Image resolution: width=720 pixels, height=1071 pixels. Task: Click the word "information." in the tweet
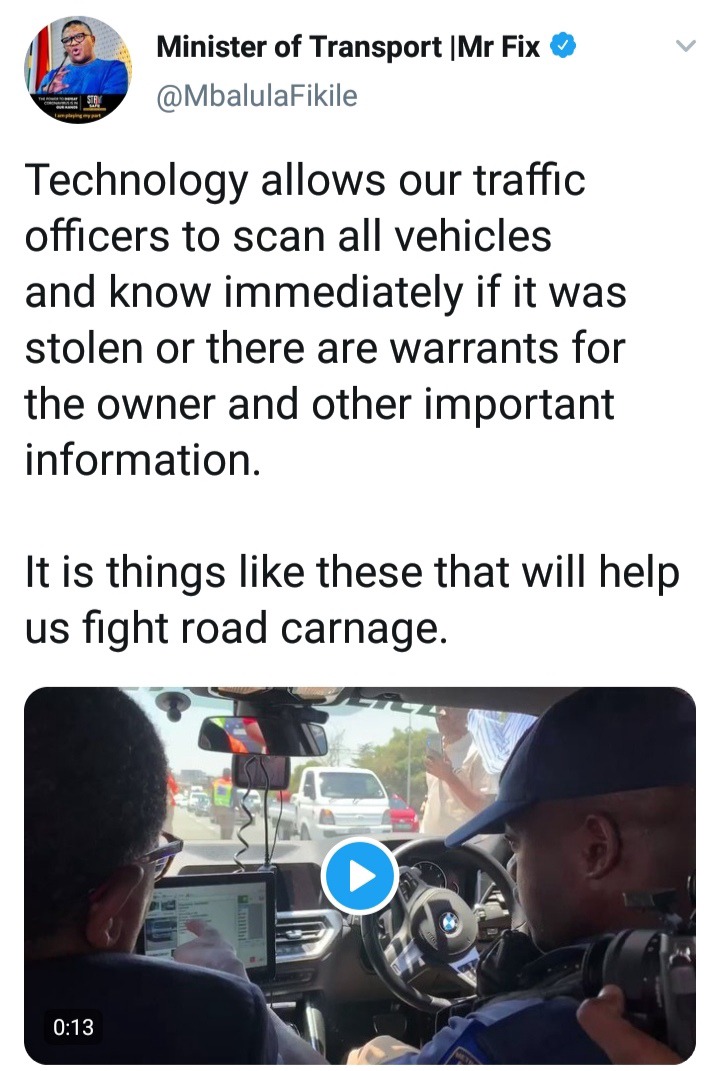143,460
